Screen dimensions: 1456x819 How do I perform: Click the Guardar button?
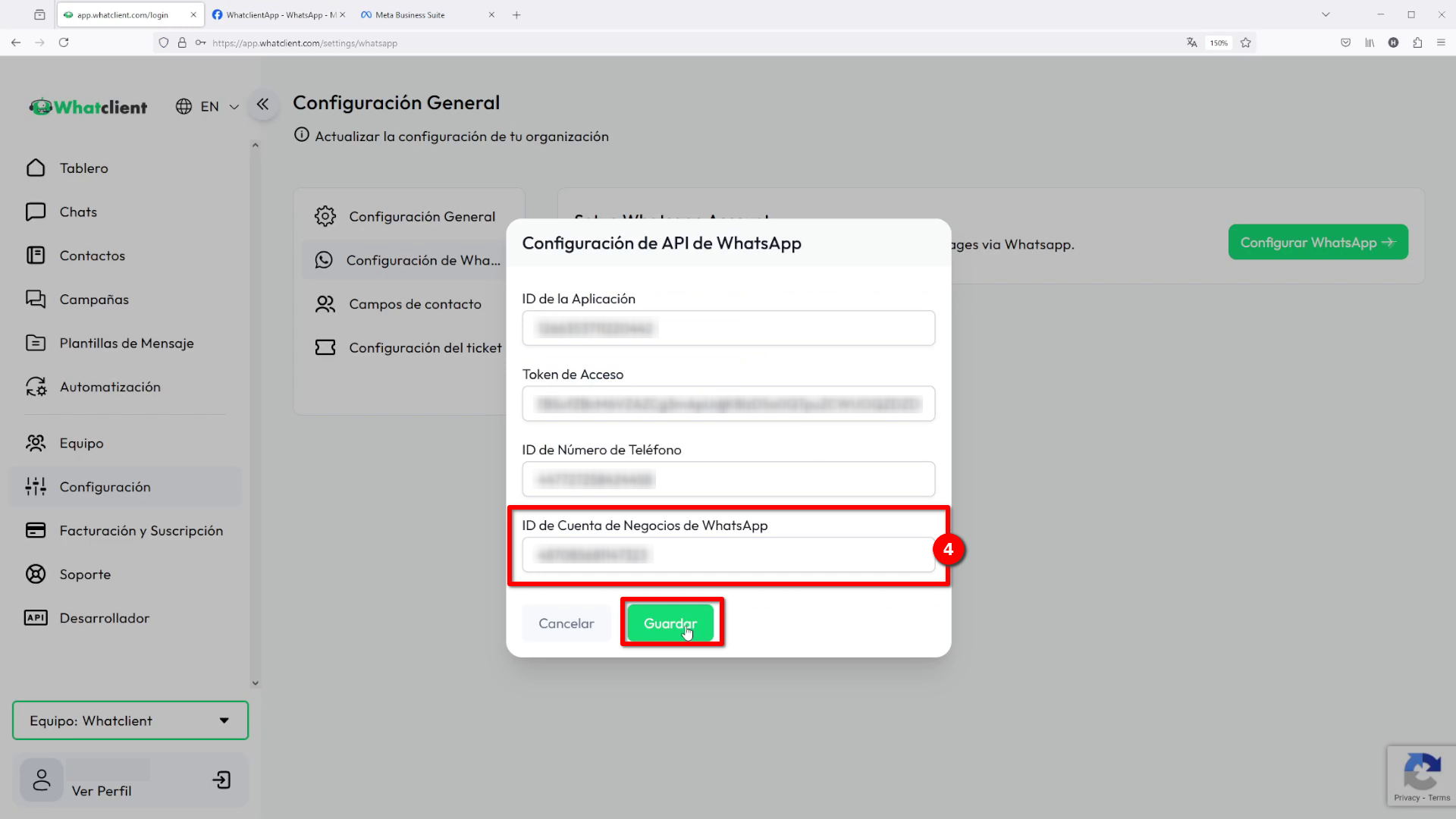[x=670, y=623]
